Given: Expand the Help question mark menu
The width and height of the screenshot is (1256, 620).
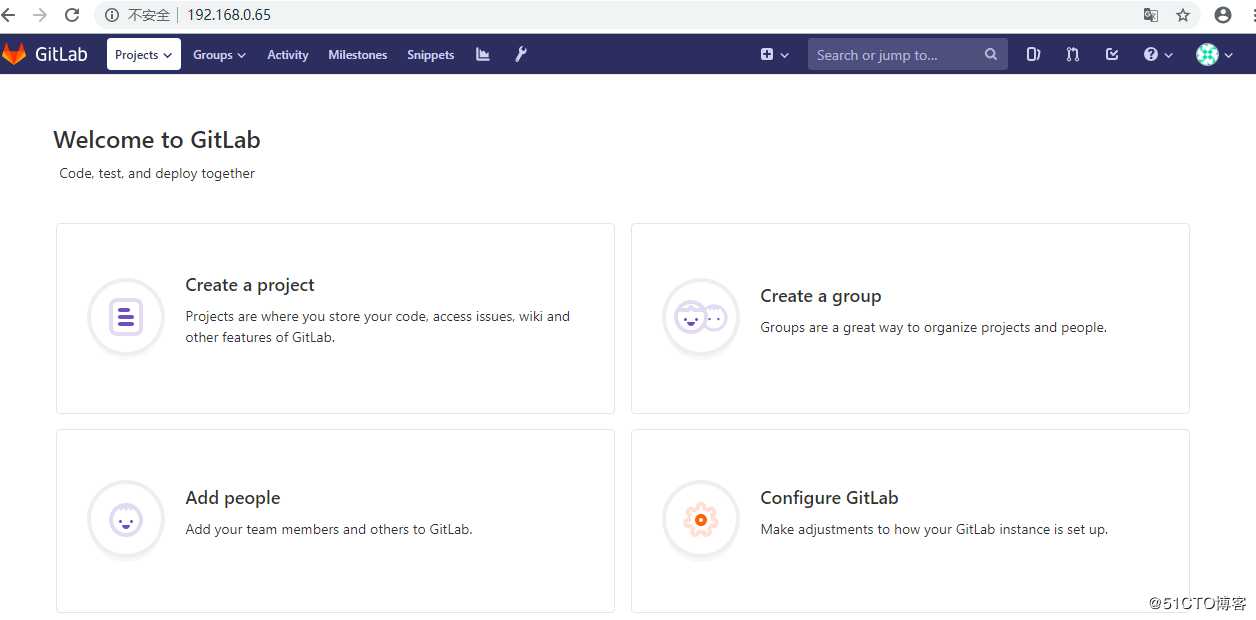Looking at the screenshot, I should pos(1158,54).
